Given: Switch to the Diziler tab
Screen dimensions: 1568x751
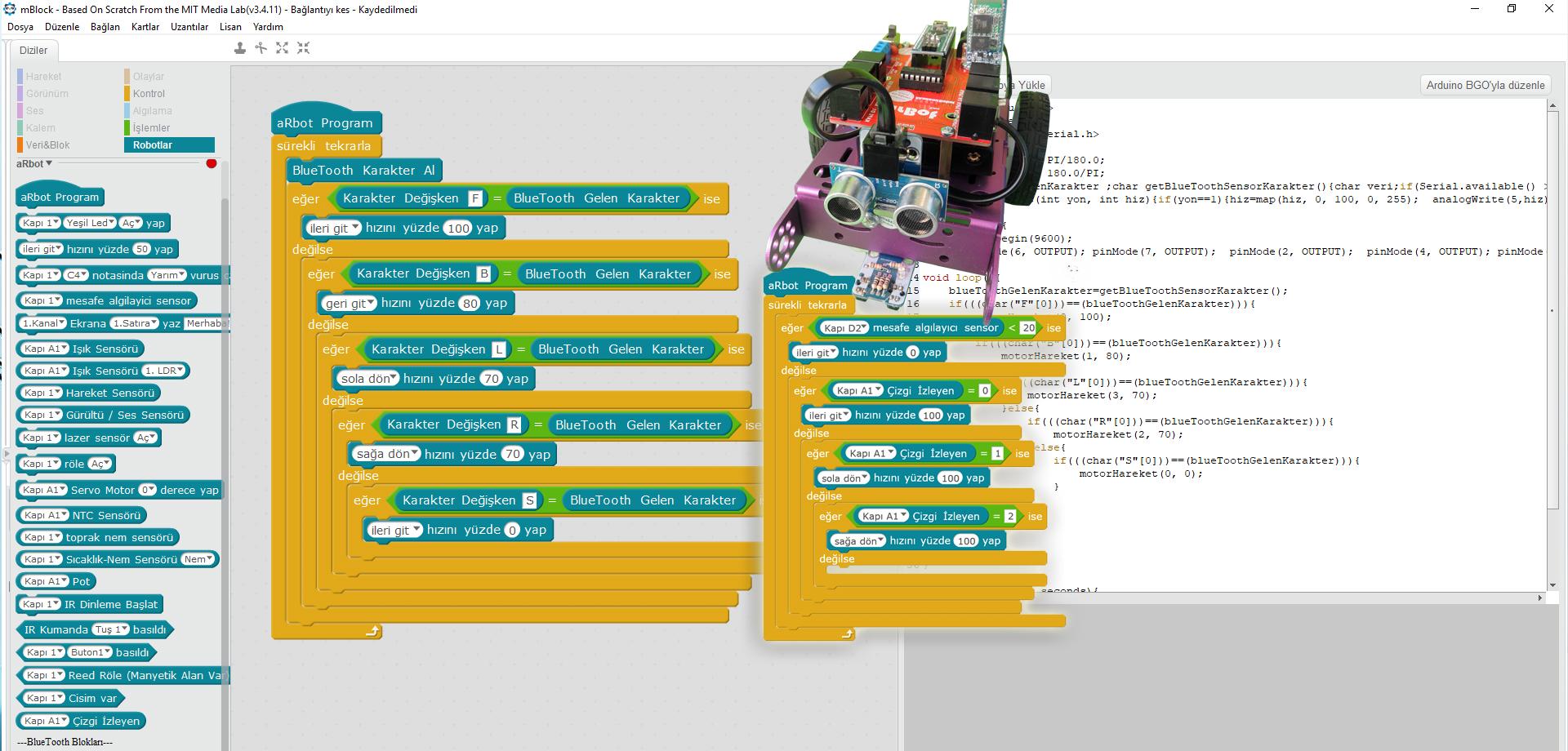Looking at the screenshot, I should coord(33,50).
